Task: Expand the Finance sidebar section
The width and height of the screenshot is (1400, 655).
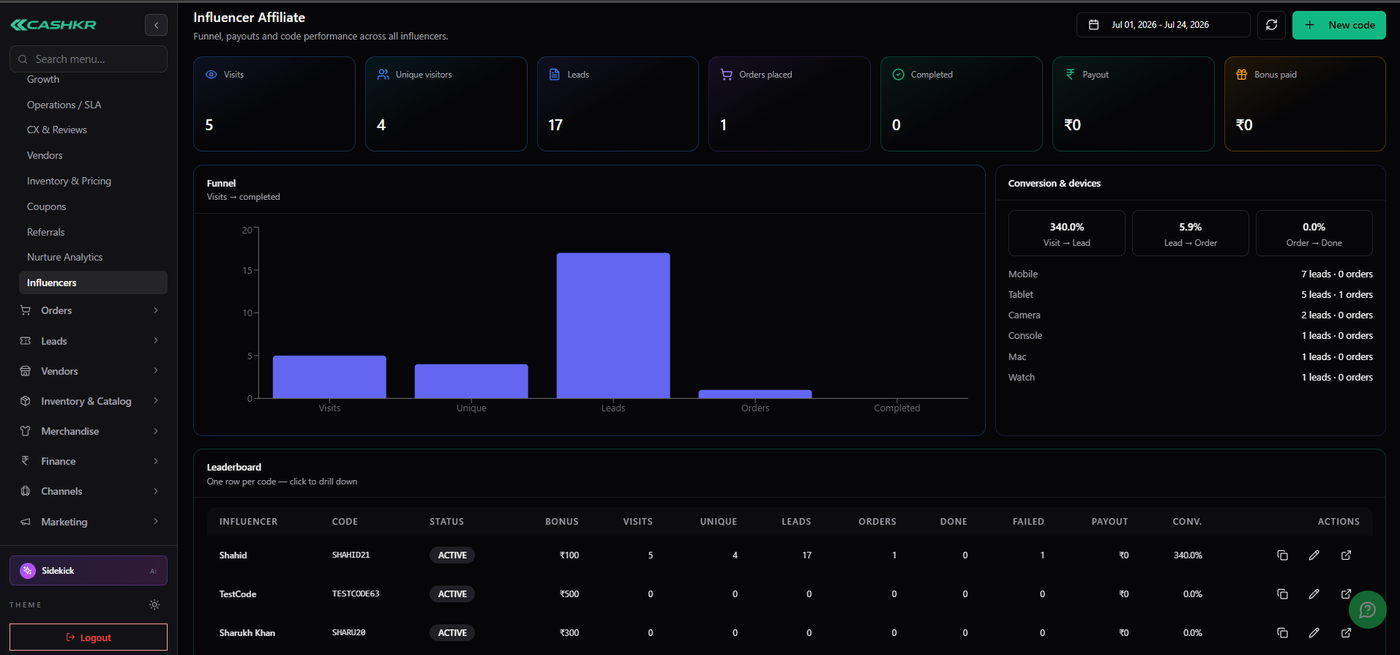Action: tap(89, 461)
